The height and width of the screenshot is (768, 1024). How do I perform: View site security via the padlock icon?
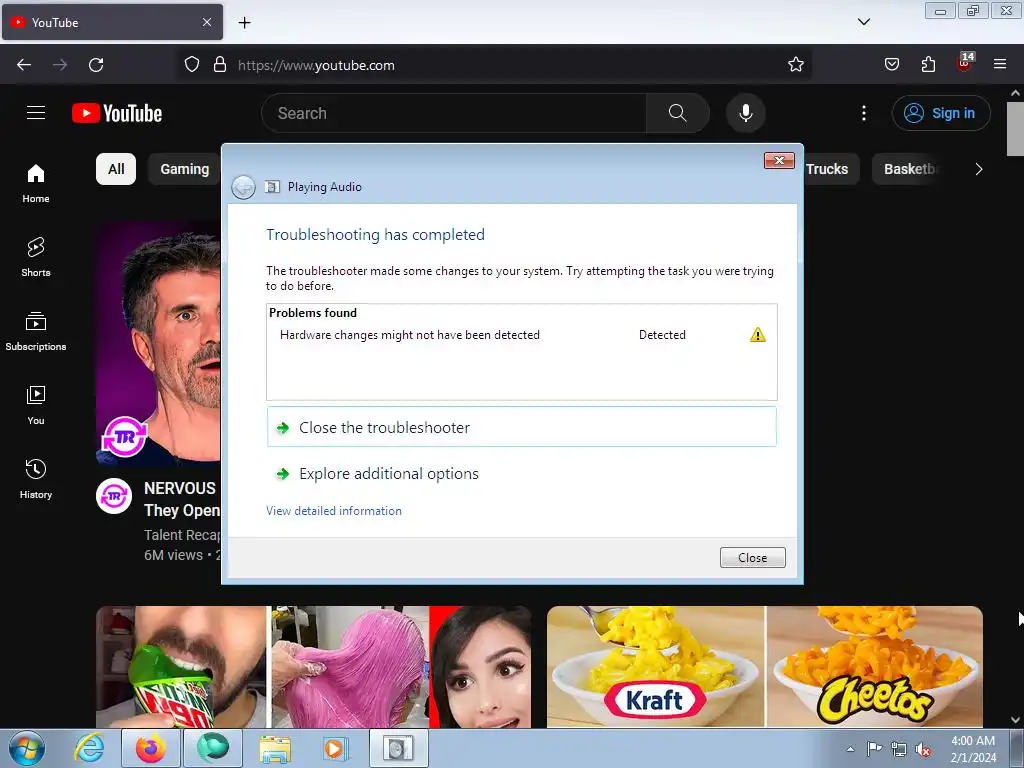220,65
